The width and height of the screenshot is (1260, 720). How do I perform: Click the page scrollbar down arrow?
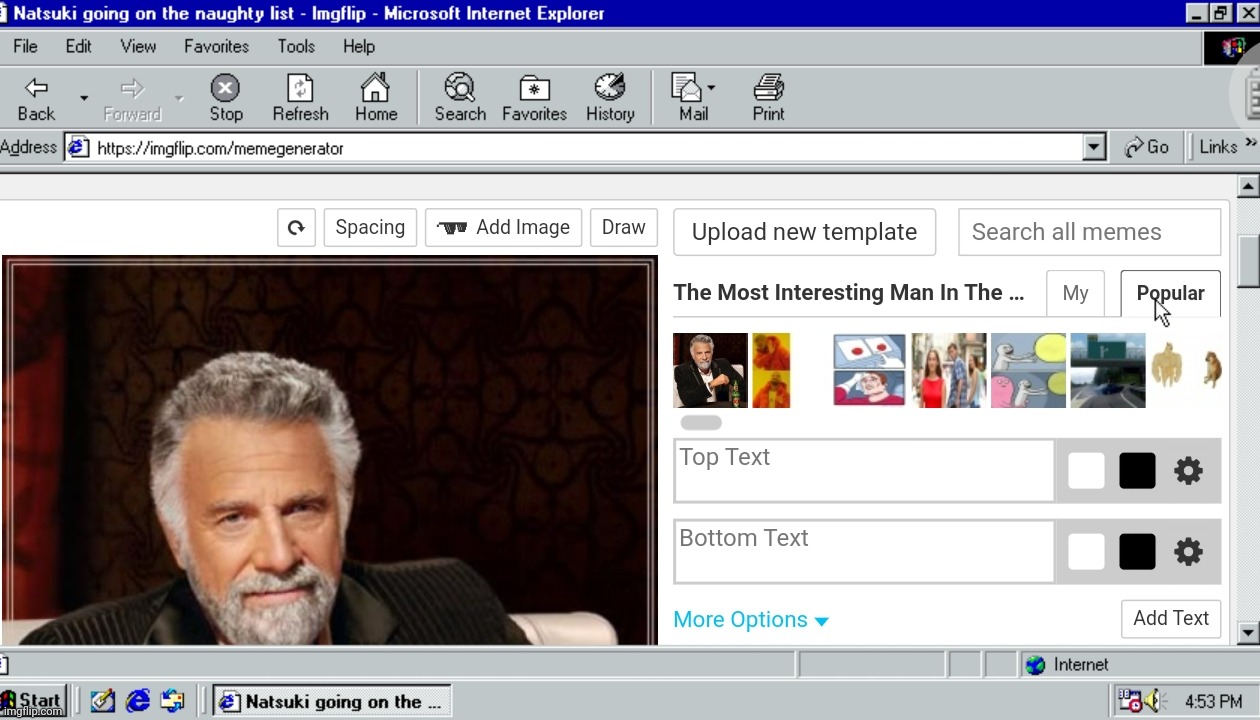tap(1248, 632)
